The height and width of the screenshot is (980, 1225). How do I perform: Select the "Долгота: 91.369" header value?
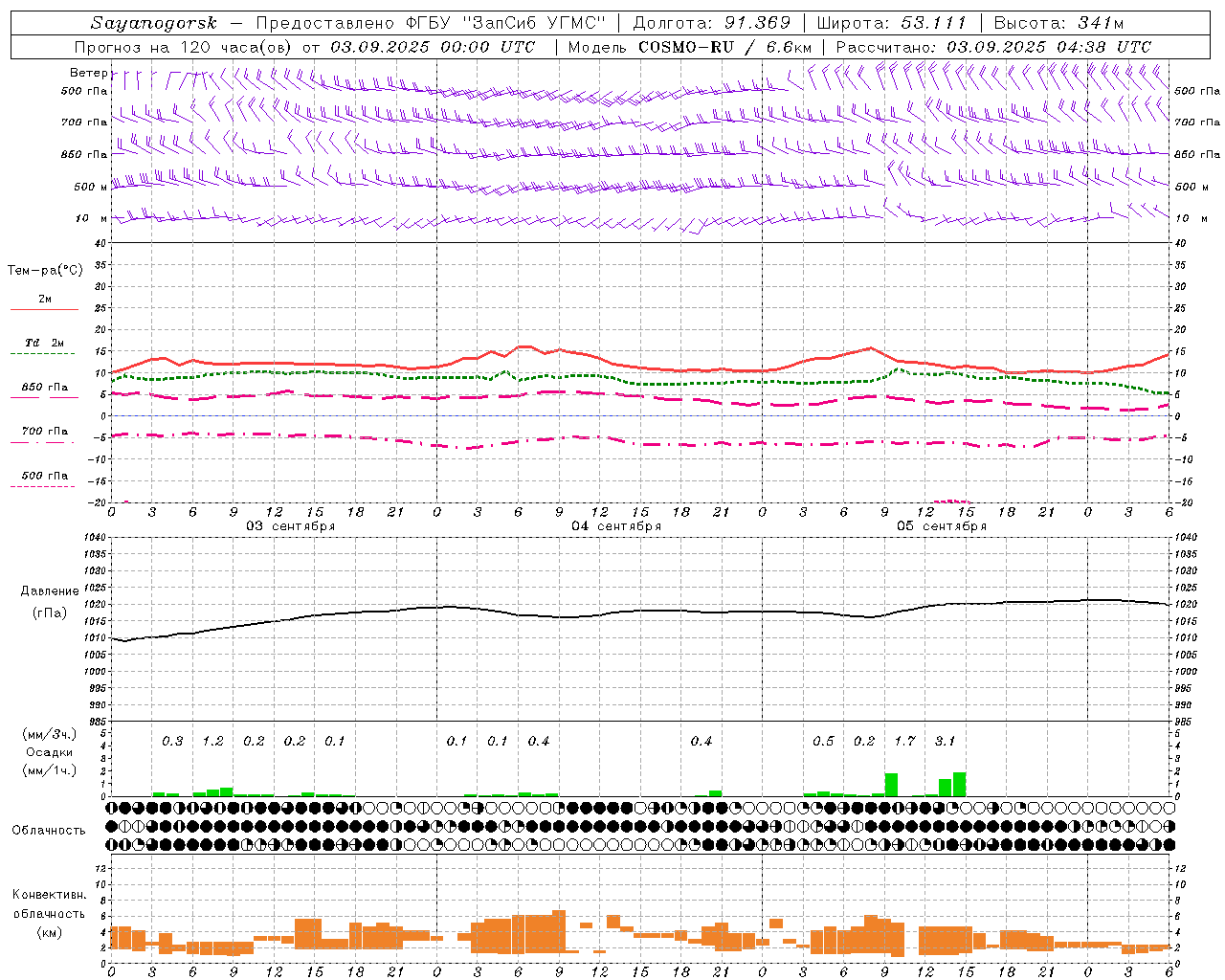click(x=712, y=23)
